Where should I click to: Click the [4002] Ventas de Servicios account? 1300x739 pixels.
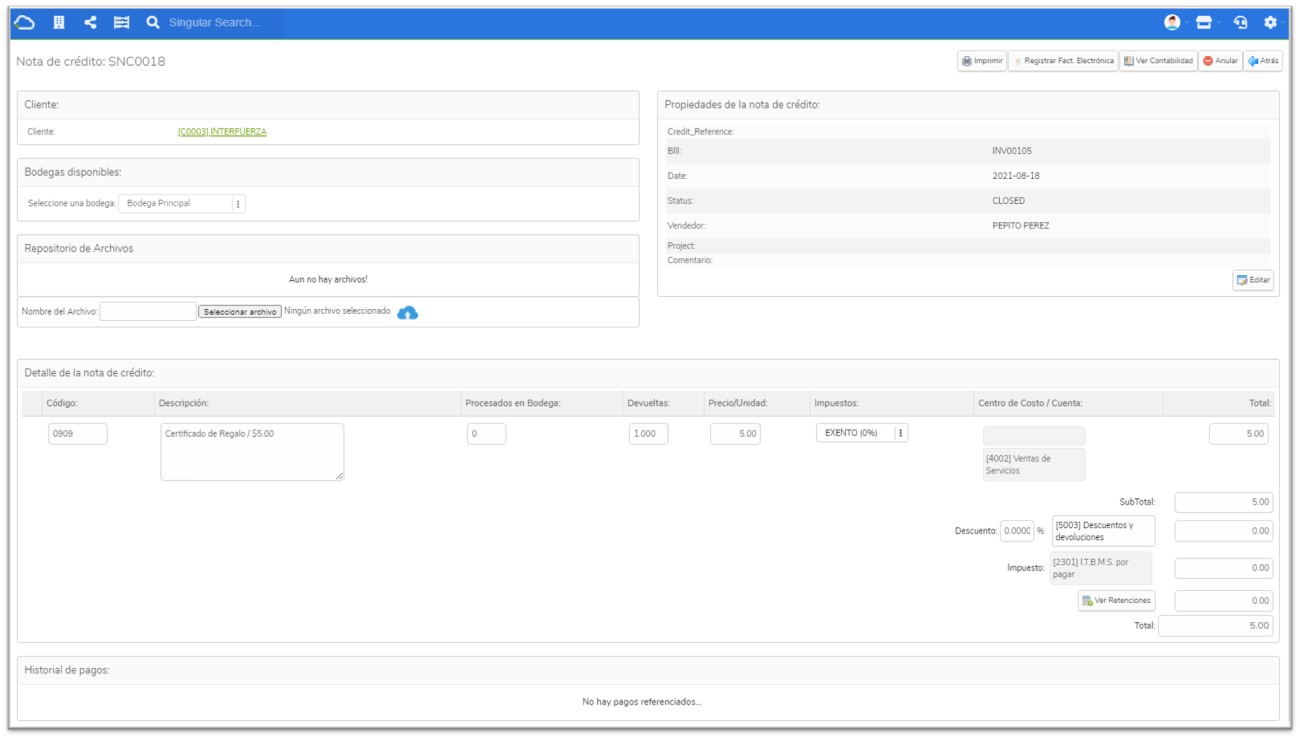coord(1034,464)
